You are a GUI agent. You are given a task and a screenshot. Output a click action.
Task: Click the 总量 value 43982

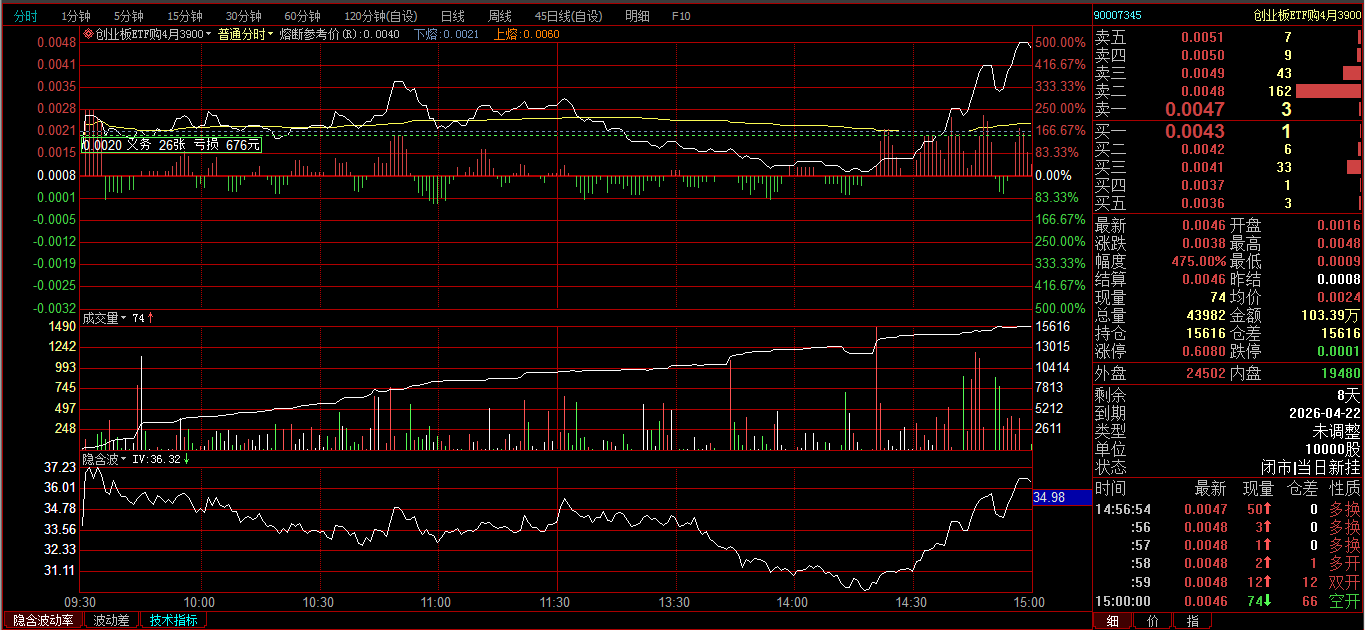click(x=1205, y=315)
